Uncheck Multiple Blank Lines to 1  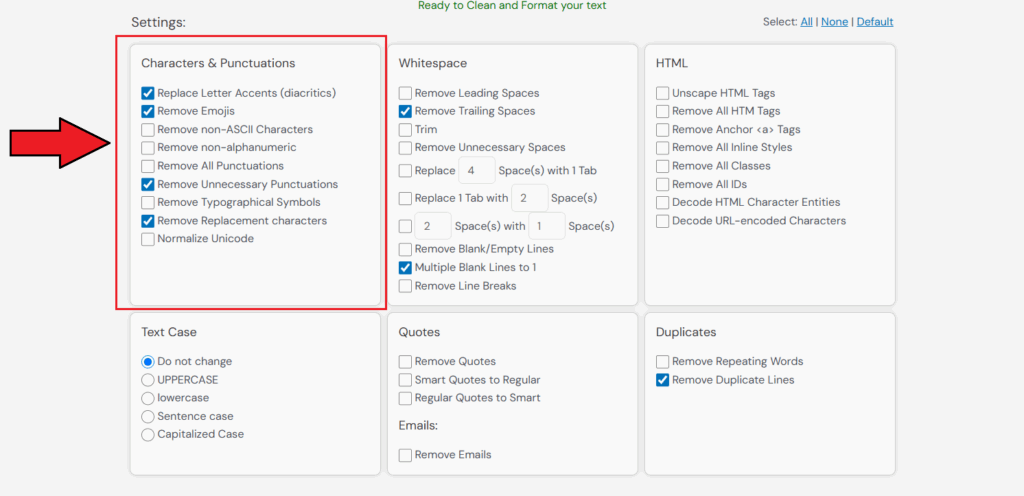(x=406, y=268)
